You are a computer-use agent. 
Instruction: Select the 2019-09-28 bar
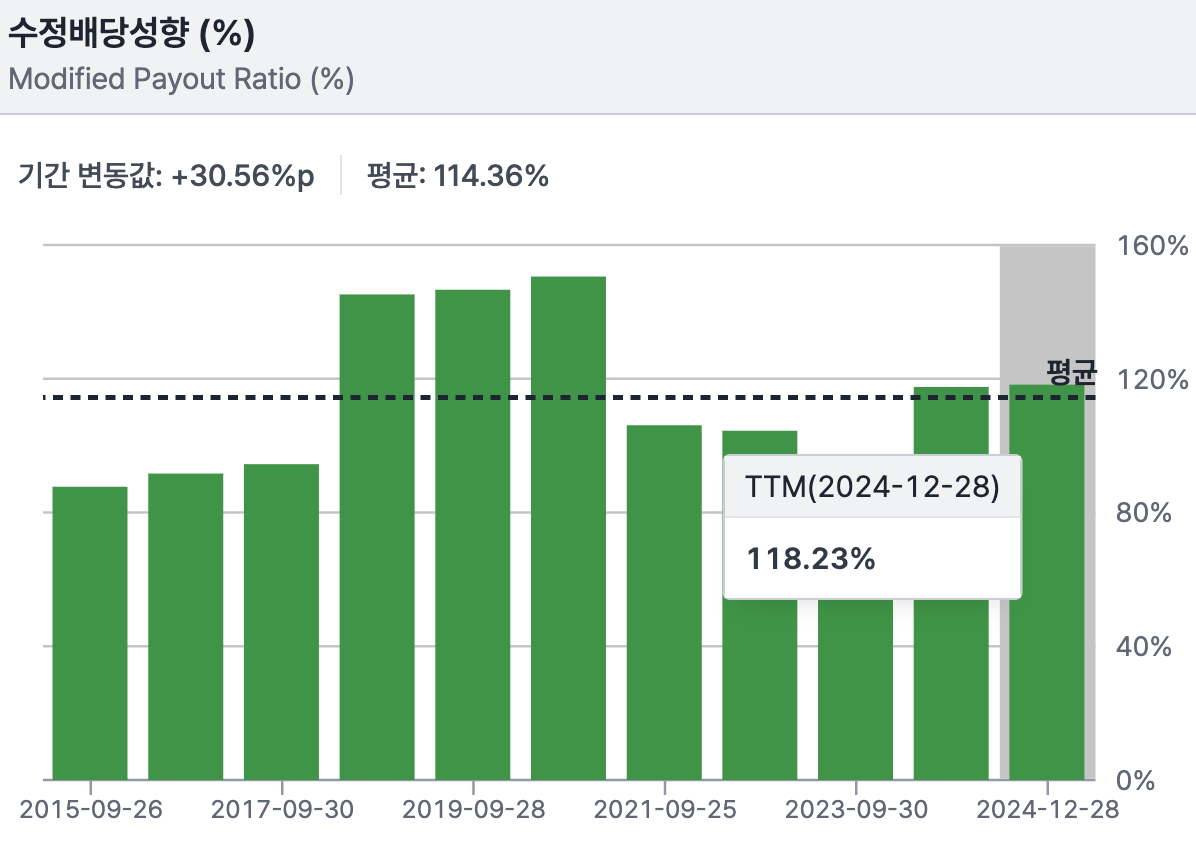coord(473,534)
